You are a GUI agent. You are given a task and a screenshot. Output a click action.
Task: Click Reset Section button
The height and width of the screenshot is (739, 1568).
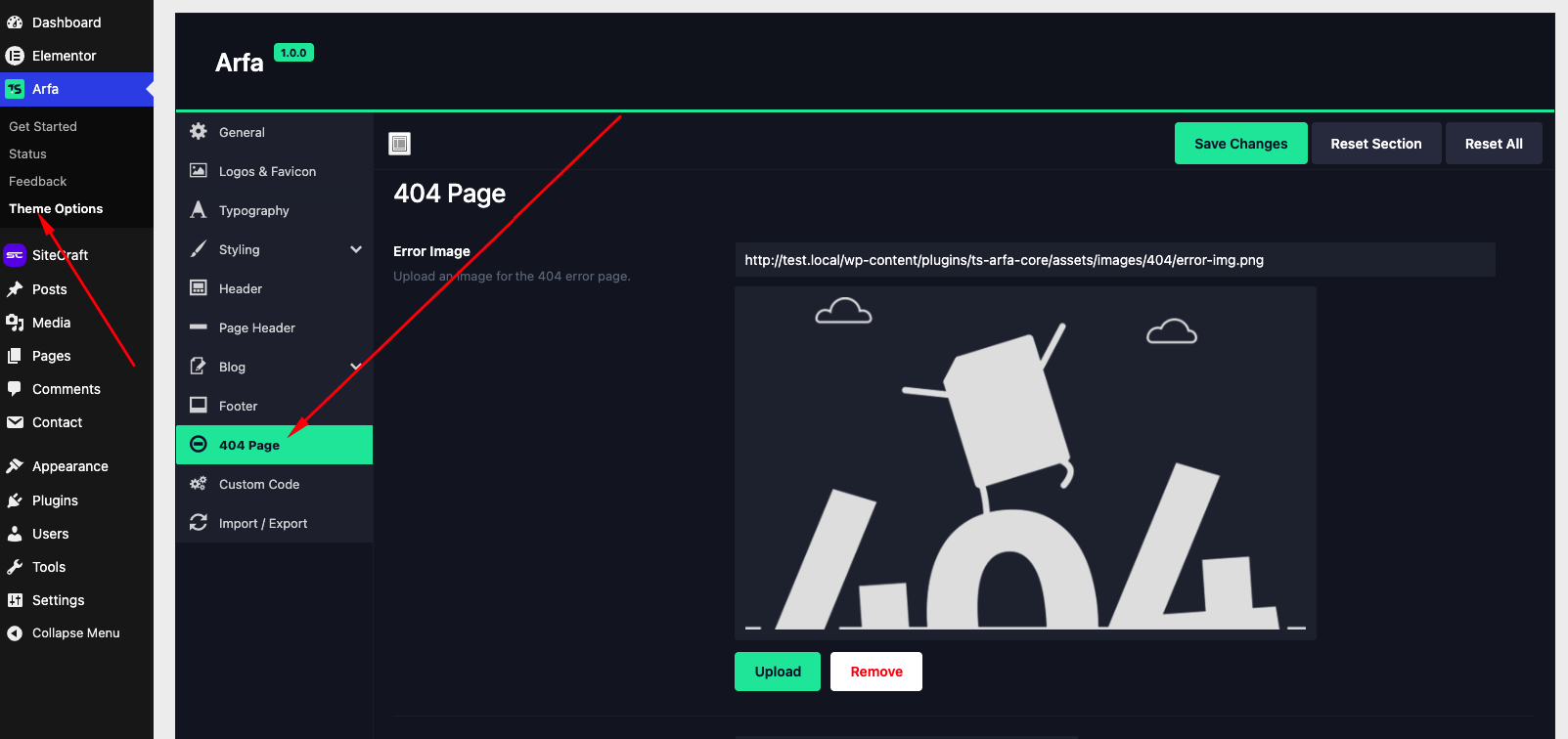[x=1376, y=144]
